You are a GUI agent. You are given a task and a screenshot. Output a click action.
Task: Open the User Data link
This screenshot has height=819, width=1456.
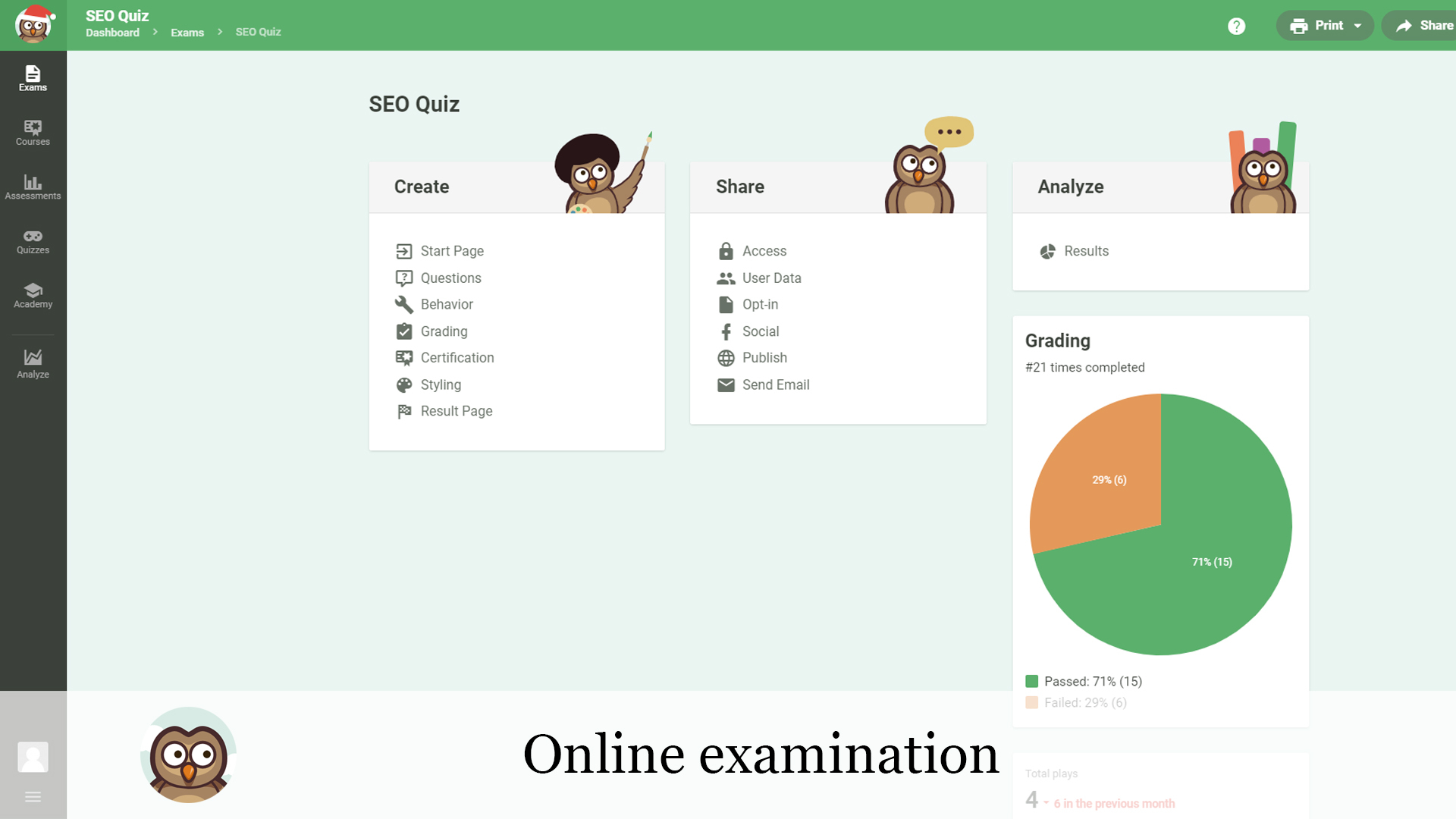(x=771, y=278)
